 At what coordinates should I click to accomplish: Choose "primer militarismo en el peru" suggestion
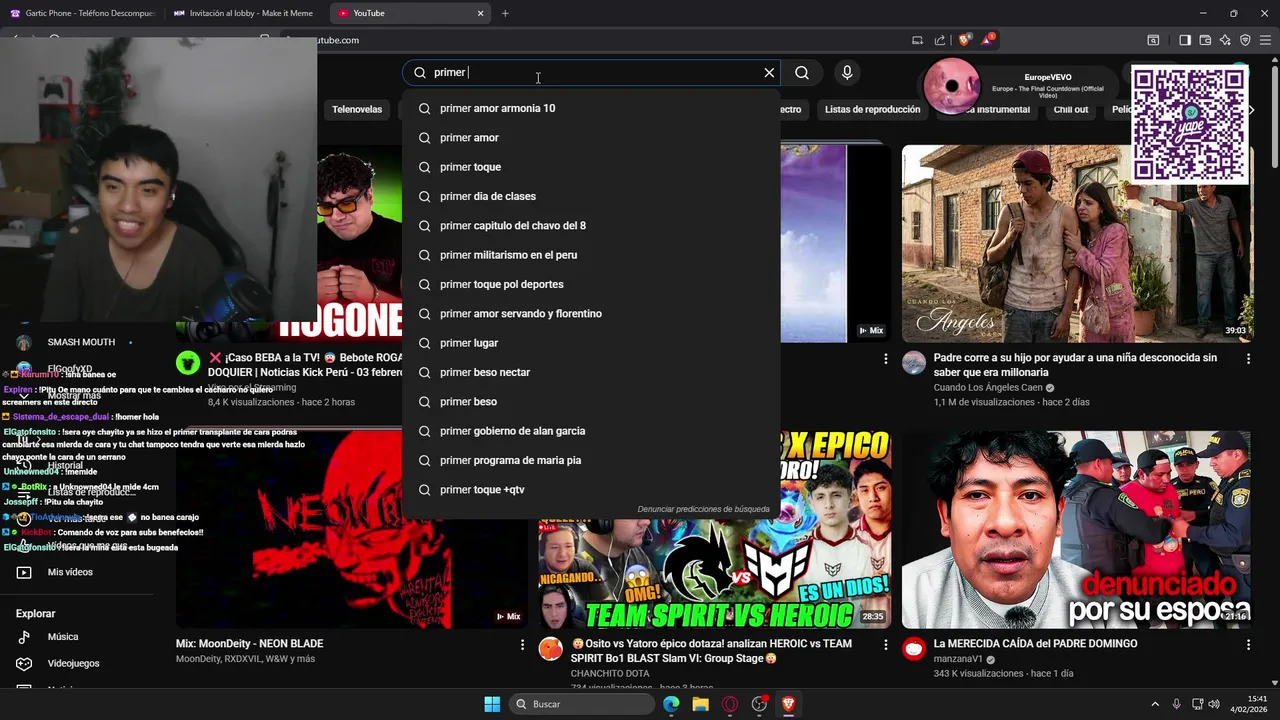(x=591, y=255)
